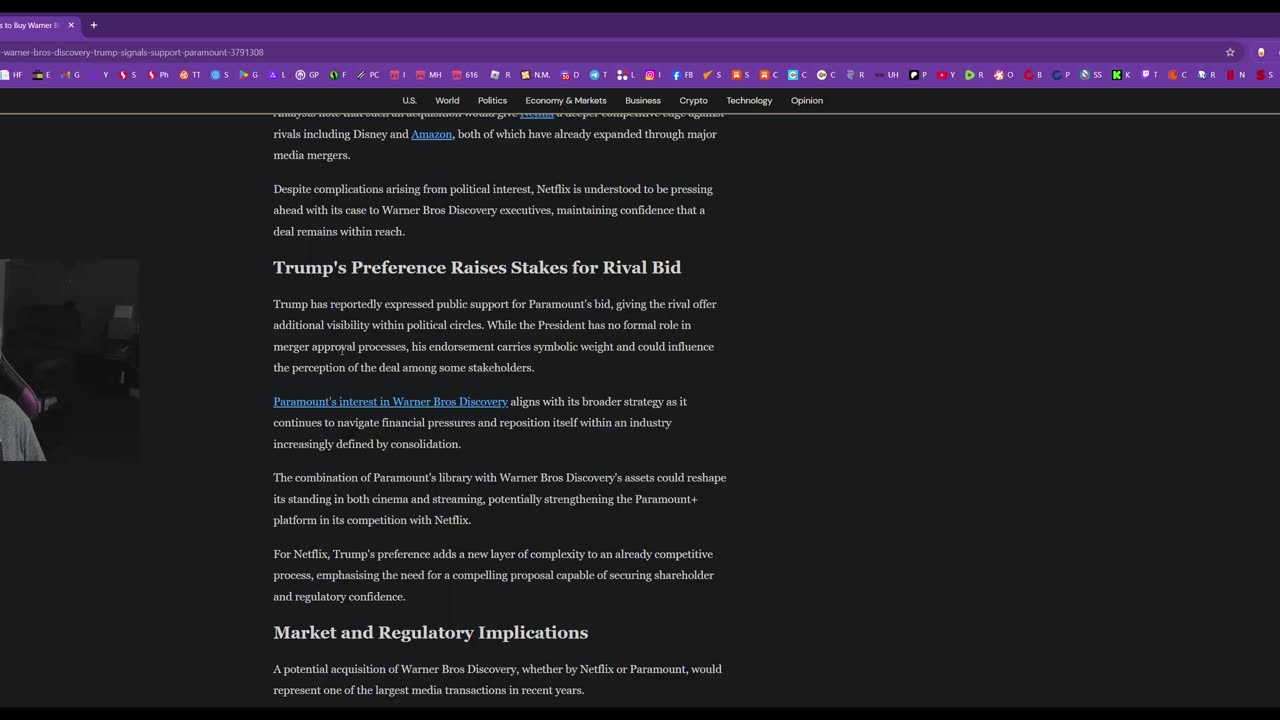Open the Rumble R bookmark
Viewport: 1280px width, 720px height.
[x=974, y=75]
